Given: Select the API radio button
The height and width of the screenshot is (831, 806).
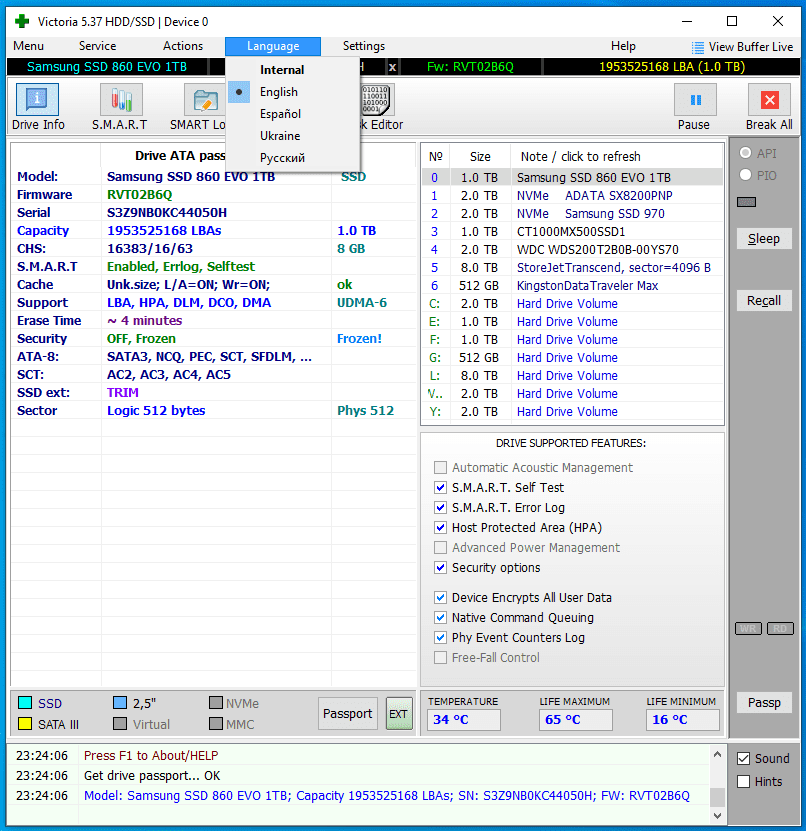Looking at the screenshot, I should pos(745,153).
